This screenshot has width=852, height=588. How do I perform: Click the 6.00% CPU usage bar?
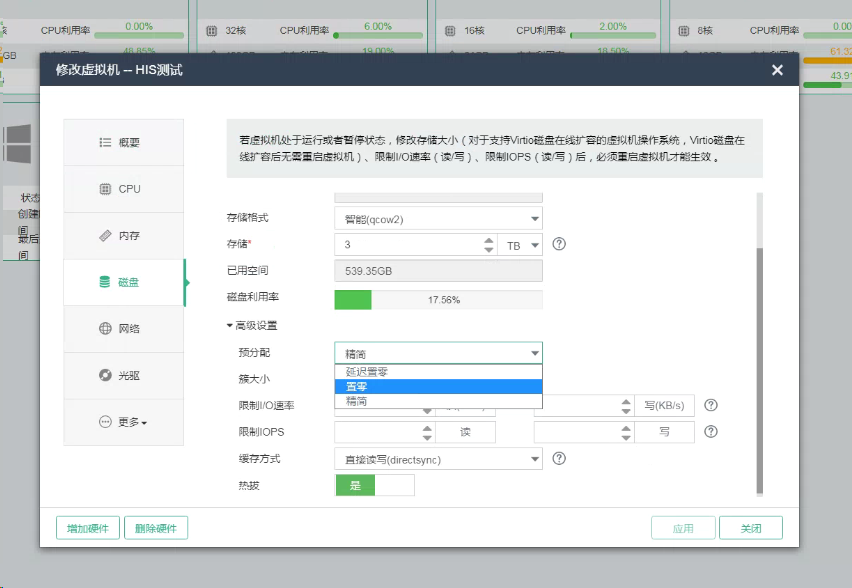pyautogui.click(x=378, y=35)
